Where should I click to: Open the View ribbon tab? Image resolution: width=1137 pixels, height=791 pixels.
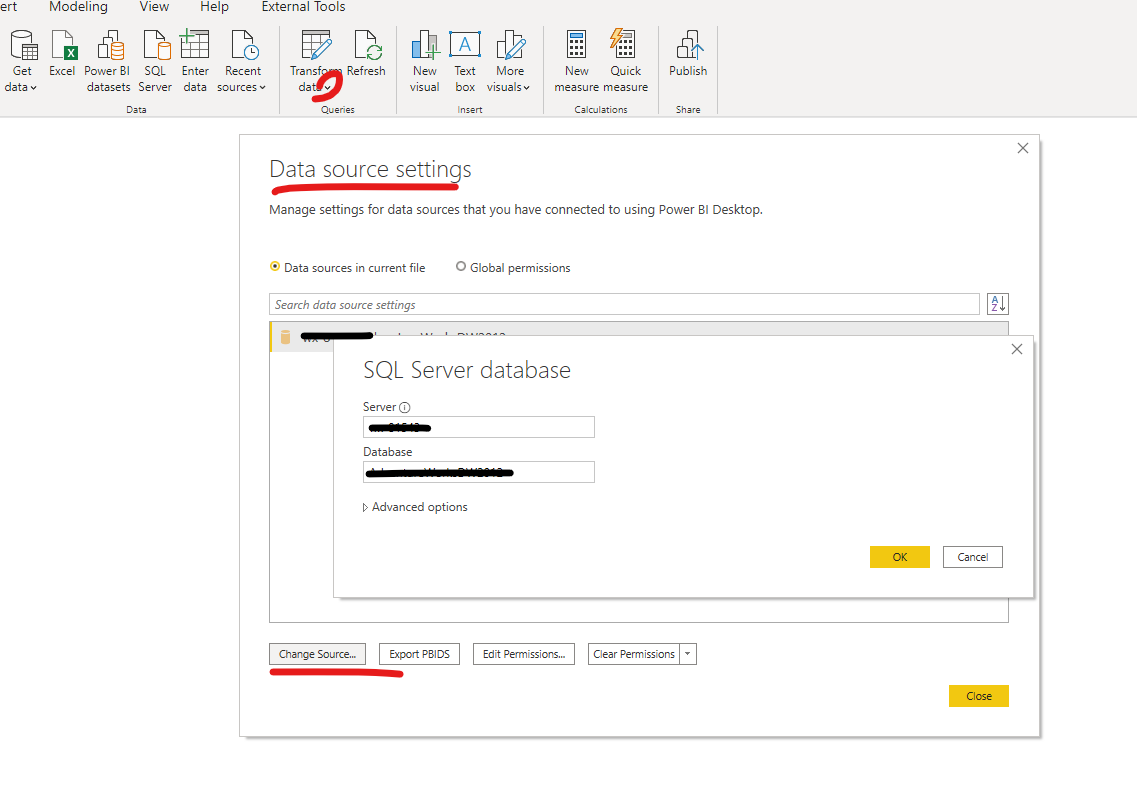[154, 7]
